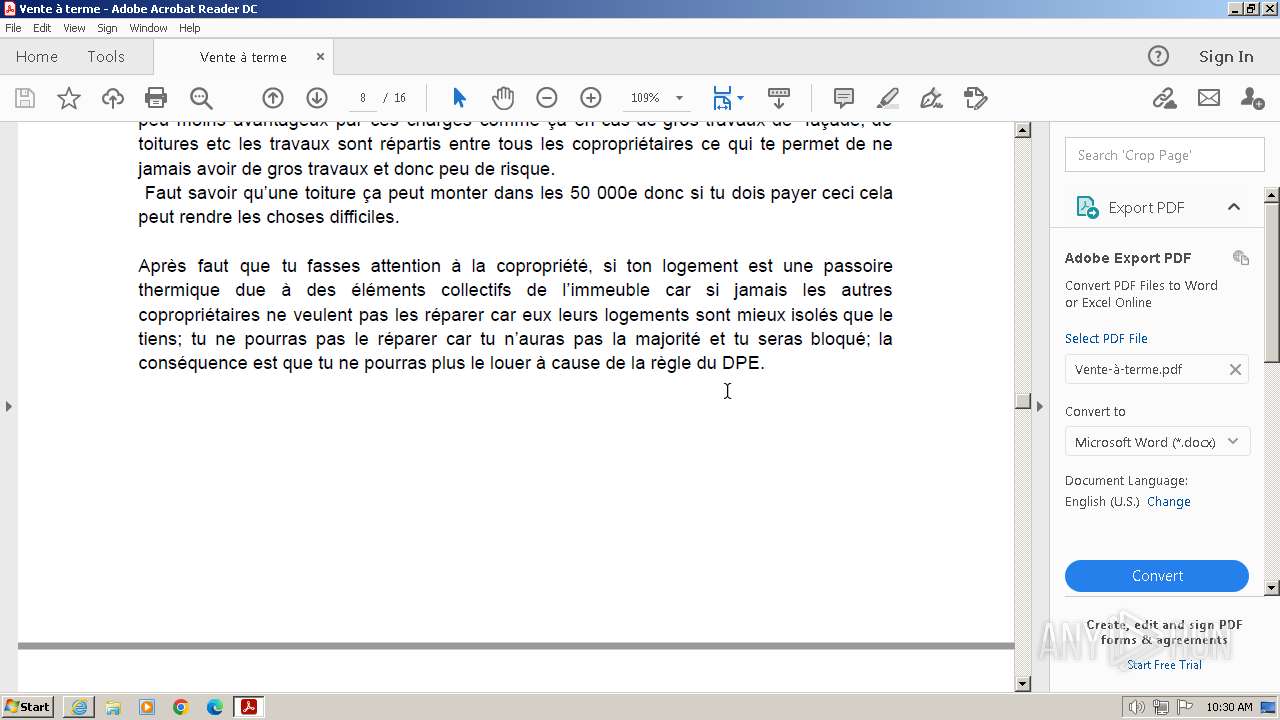This screenshot has width=1280, height=720.
Task: Collapse the right tools pane arrow
Action: [1039, 406]
